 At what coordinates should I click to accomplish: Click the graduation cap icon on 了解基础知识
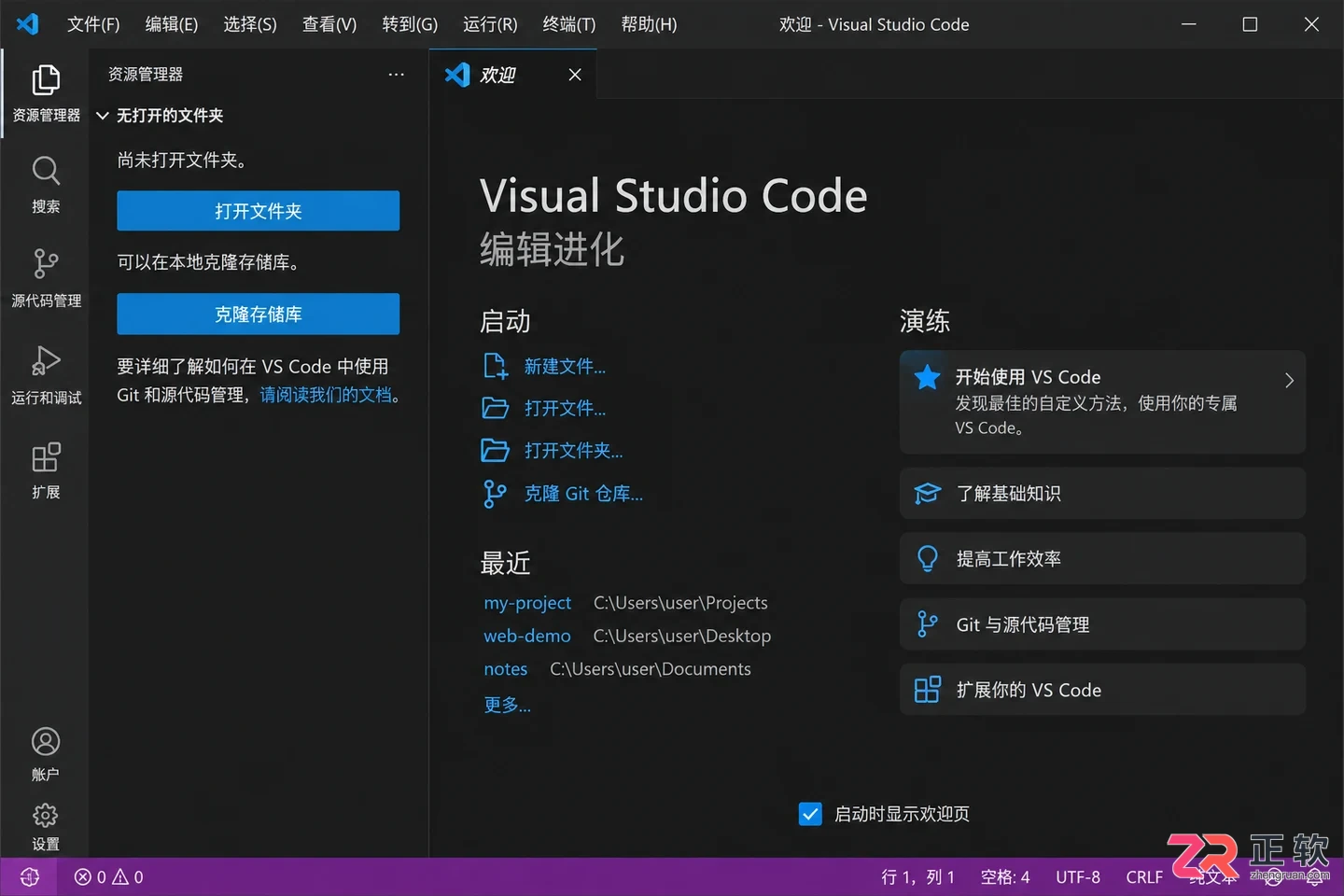pyautogui.click(x=928, y=493)
